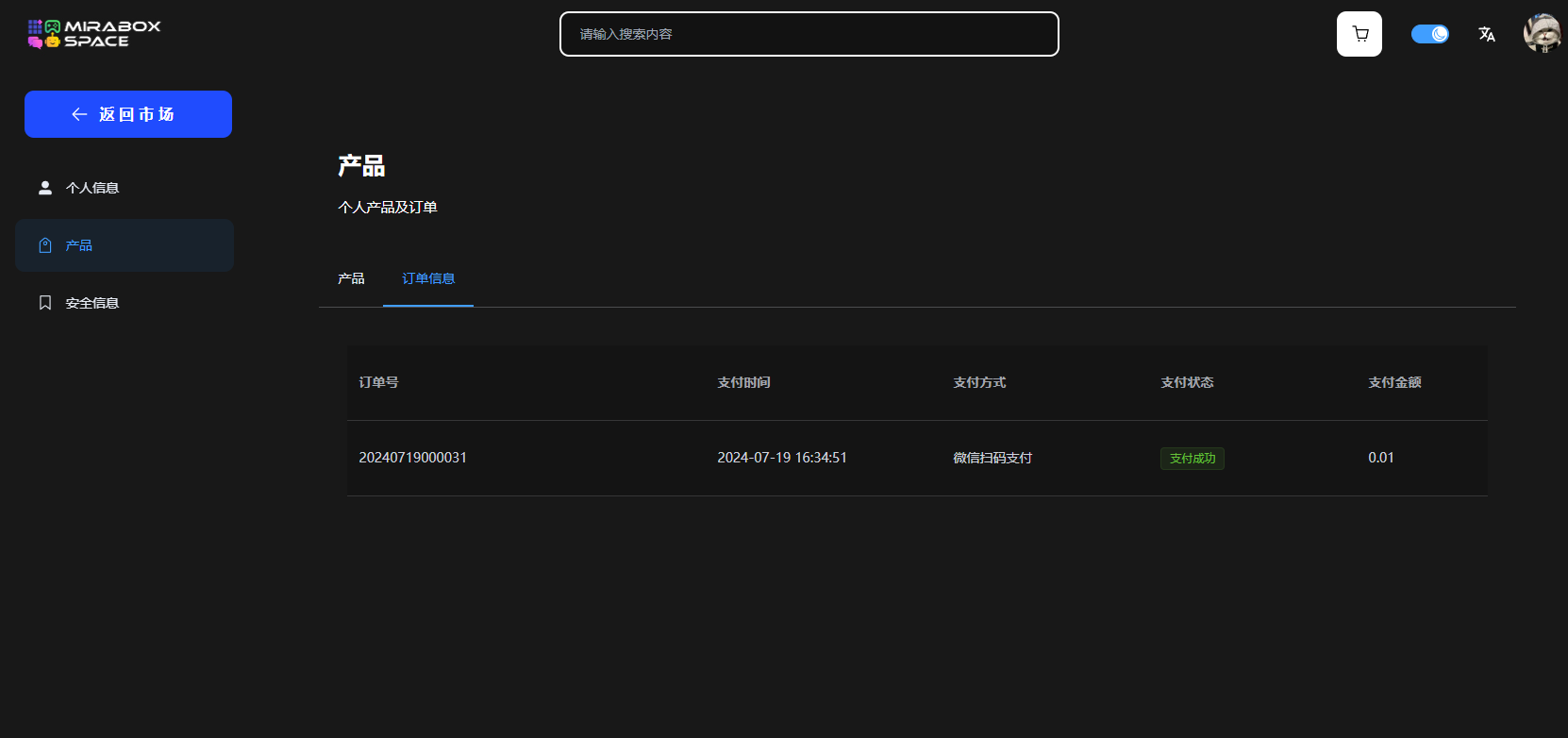
Task: Click the 支付方式 column header
Action: (979, 382)
